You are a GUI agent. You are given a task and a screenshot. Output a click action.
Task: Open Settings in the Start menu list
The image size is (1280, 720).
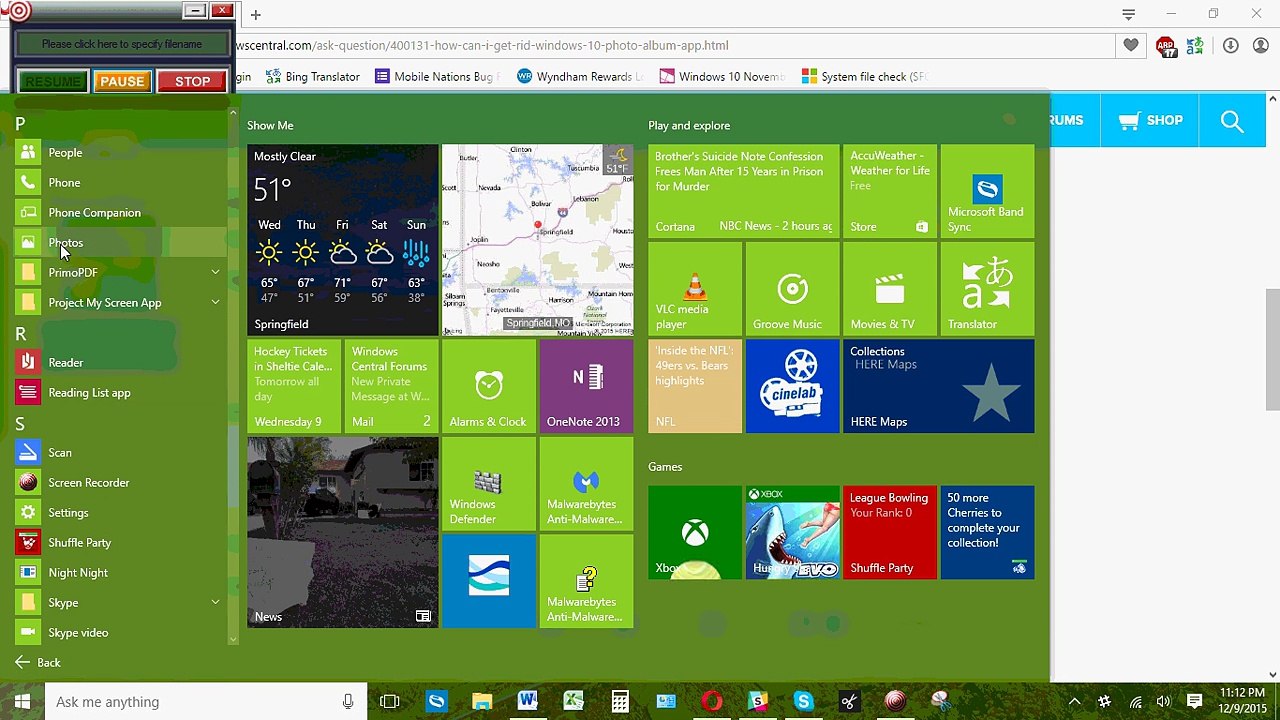click(120, 513)
